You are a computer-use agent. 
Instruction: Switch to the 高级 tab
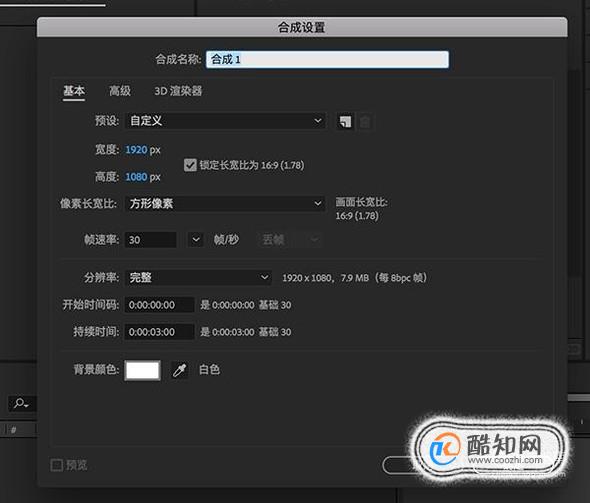tap(120, 91)
